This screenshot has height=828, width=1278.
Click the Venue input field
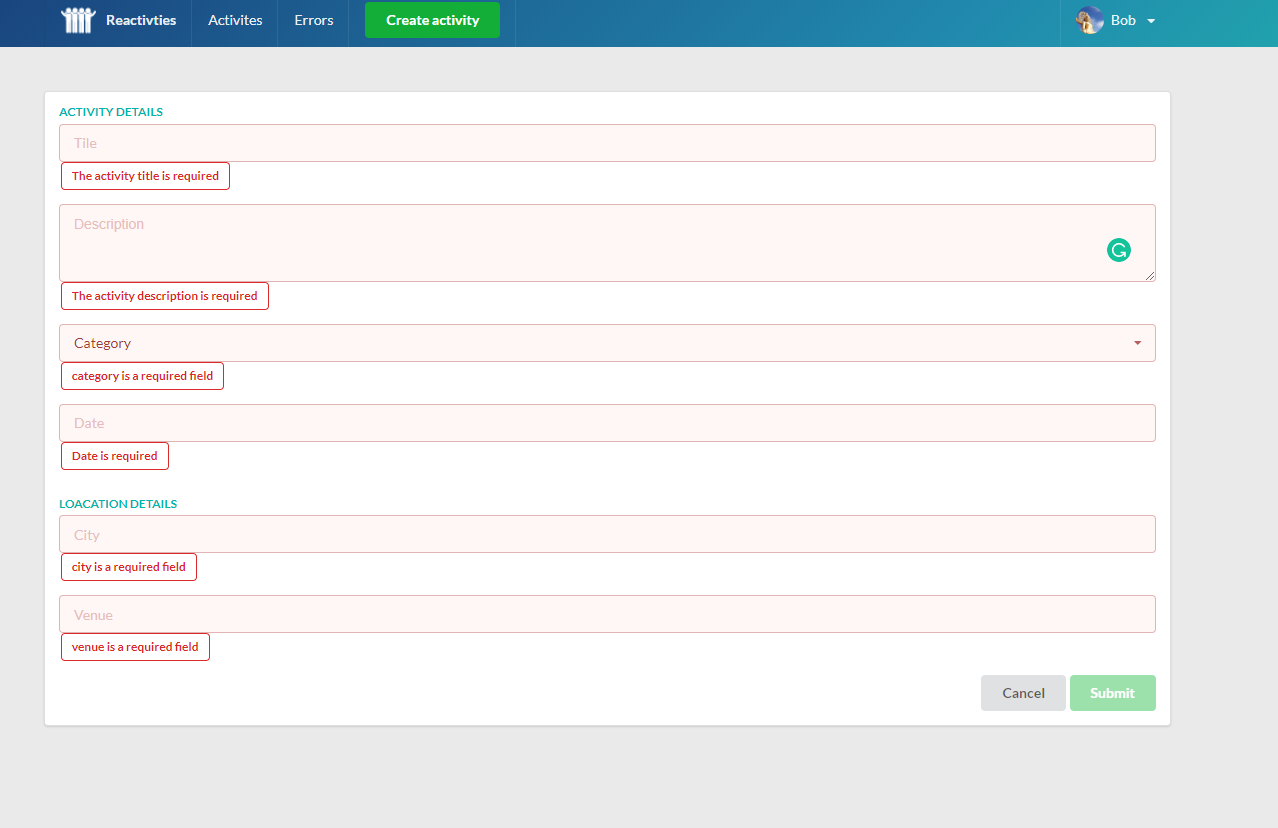pyautogui.click(x=607, y=613)
